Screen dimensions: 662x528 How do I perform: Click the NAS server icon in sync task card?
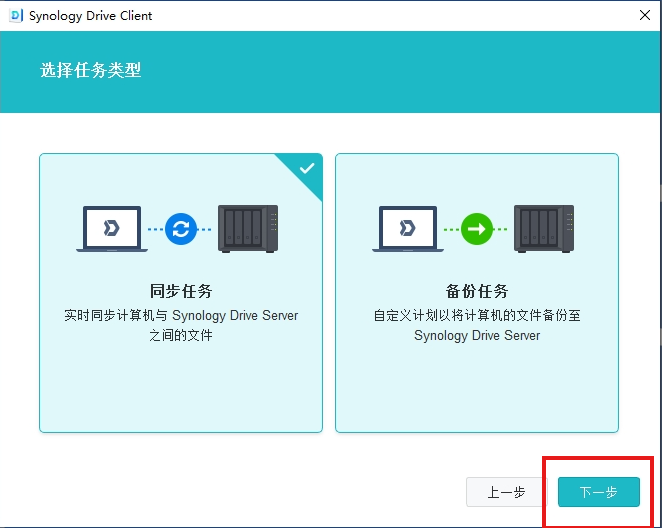pos(247,228)
